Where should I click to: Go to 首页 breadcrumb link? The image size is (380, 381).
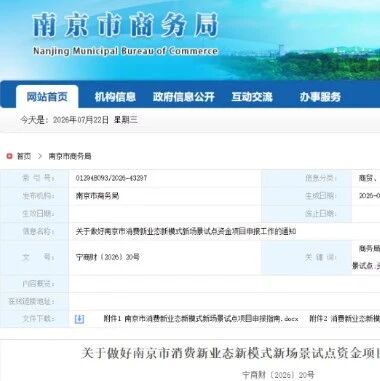click(24, 156)
